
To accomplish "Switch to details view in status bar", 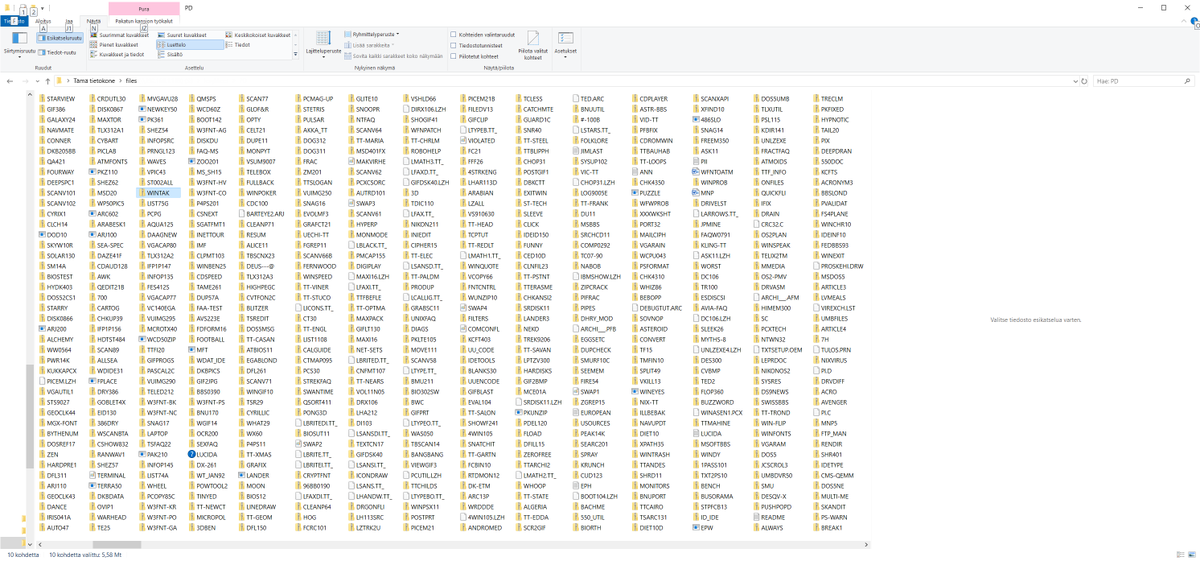I will pos(1180,553).
